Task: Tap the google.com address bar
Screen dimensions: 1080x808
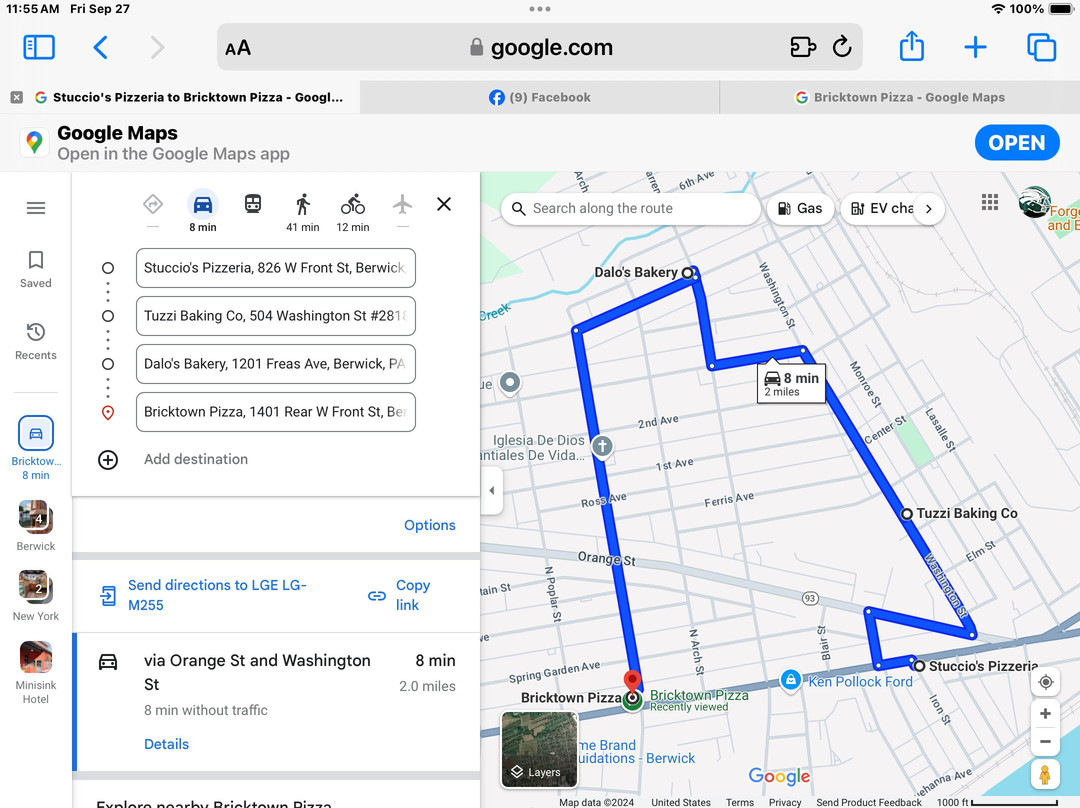Action: coord(540,47)
